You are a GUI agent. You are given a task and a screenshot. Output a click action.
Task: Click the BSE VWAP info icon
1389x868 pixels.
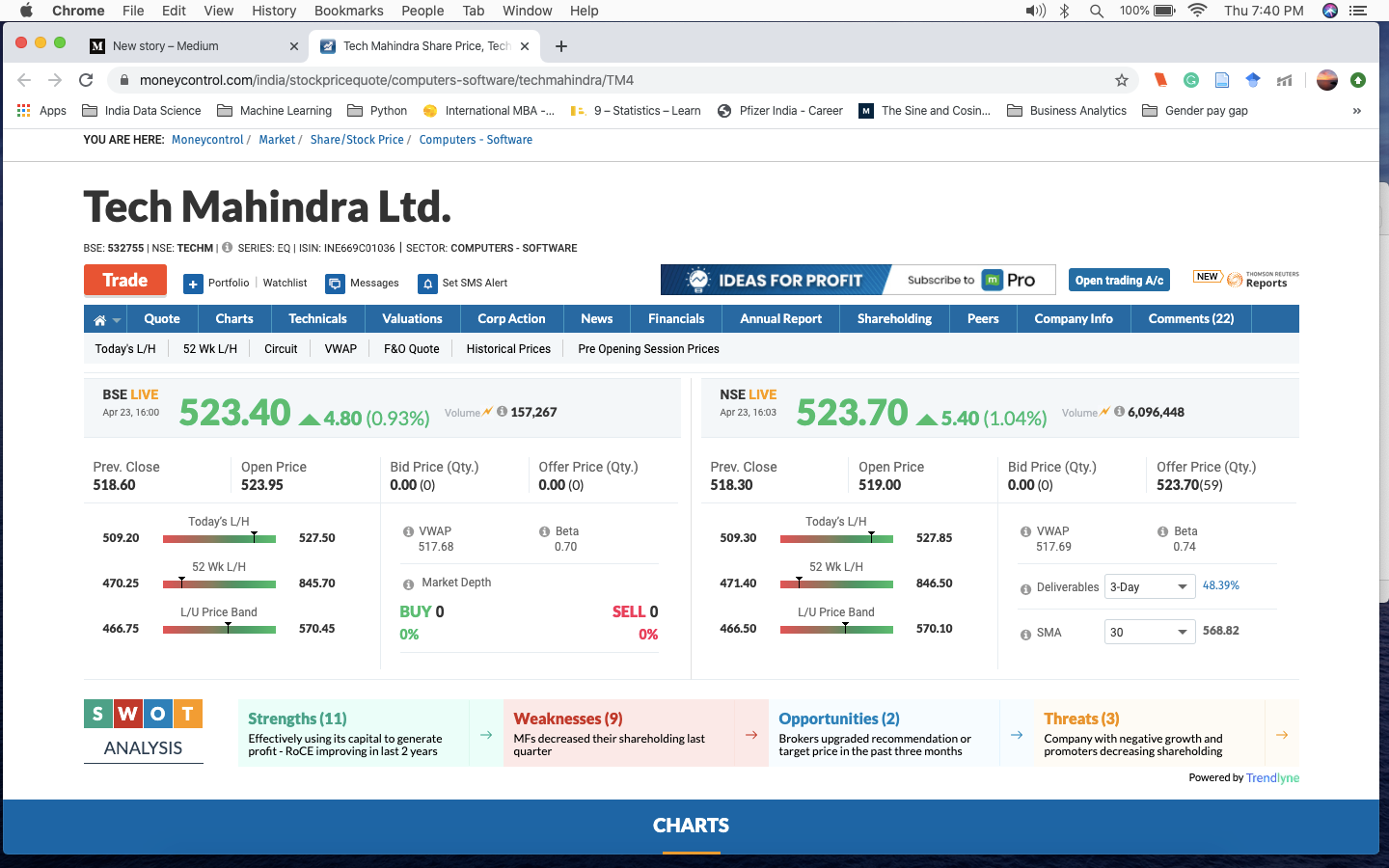pos(408,532)
